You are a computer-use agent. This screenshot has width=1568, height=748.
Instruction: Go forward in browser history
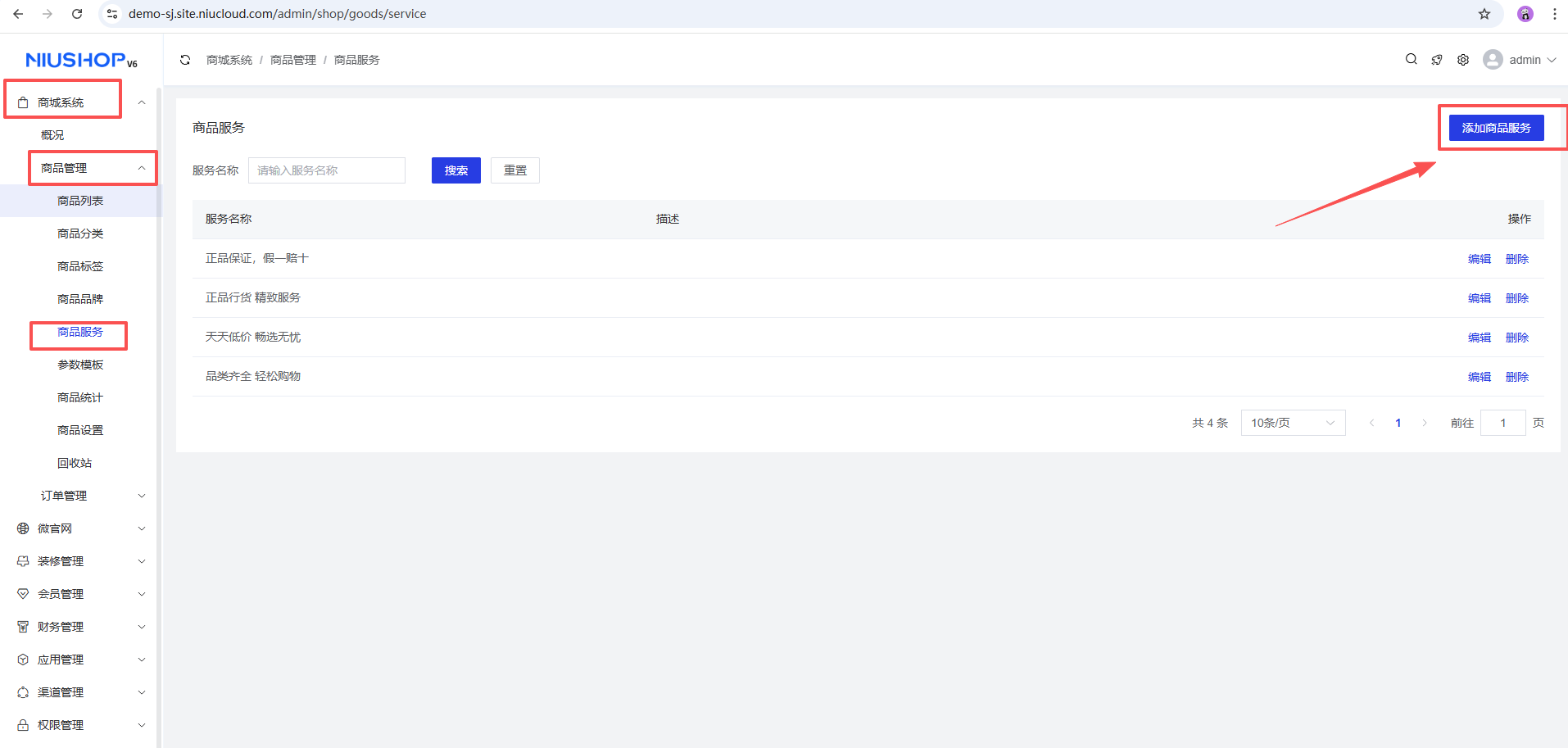coord(48,14)
